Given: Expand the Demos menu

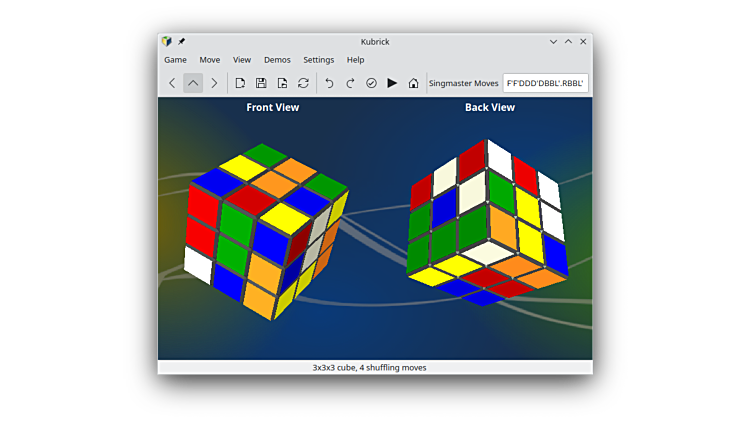Looking at the screenshot, I should (277, 60).
